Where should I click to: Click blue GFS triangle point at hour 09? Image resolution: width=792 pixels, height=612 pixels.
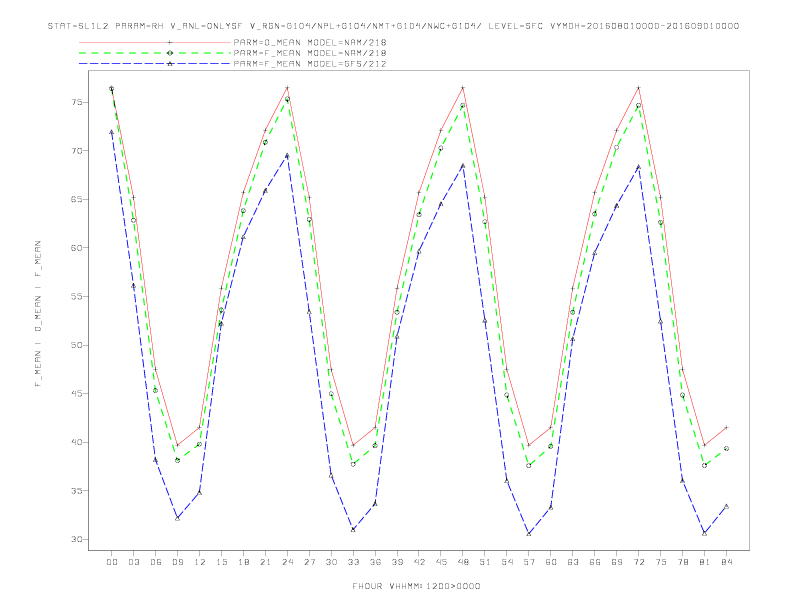pyautogui.click(x=177, y=518)
